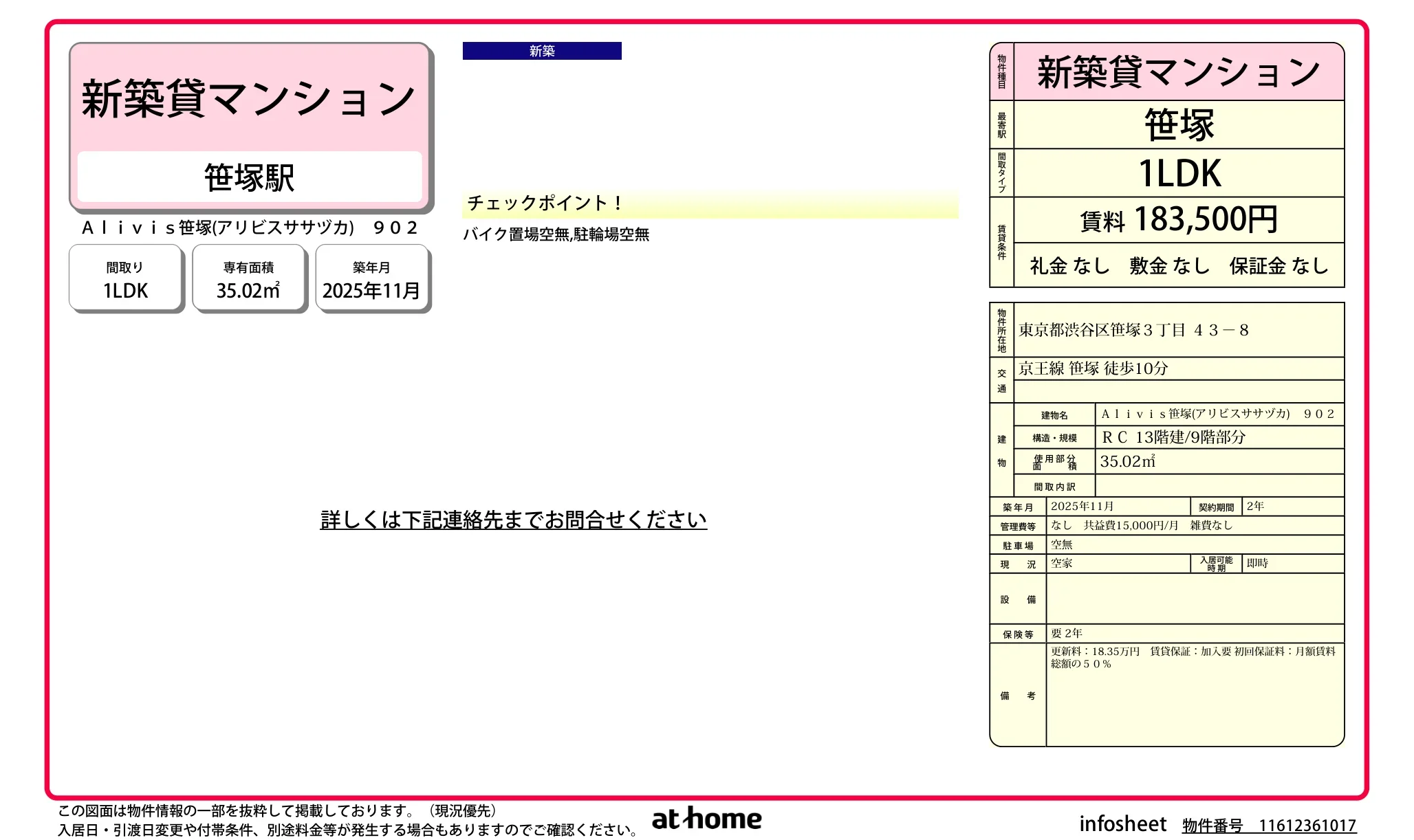
Task: Click the 詳しくは下記連絡先までお問合せください link
Action: [513, 520]
